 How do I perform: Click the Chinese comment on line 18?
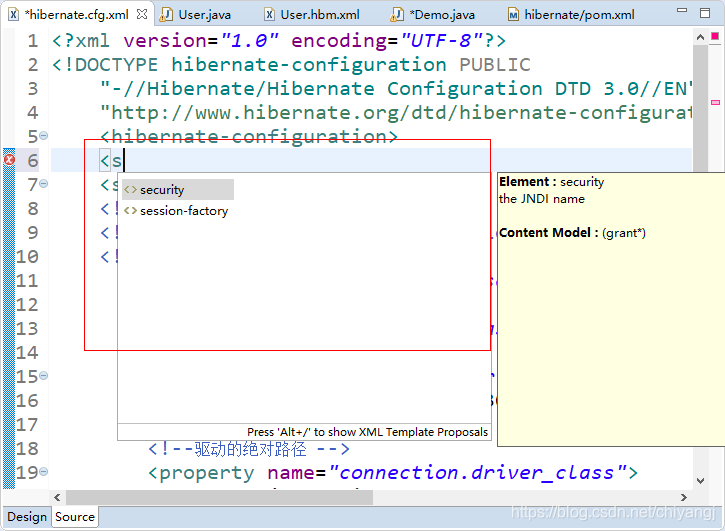point(249,449)
